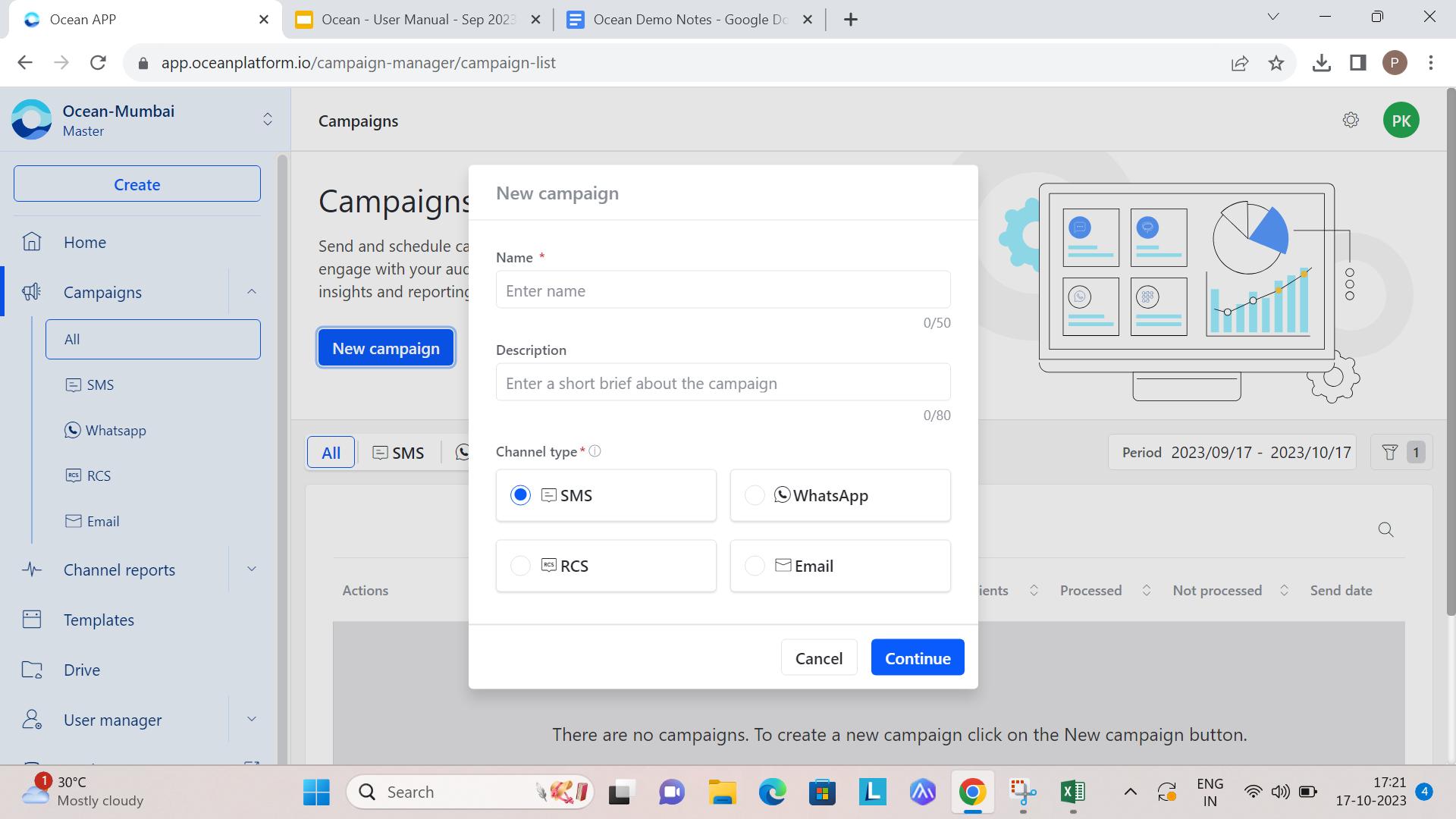Click the PK profile avatar
Image resolution: width=1456 pixels, height=819 pixels.
(x=1401, y=120)
